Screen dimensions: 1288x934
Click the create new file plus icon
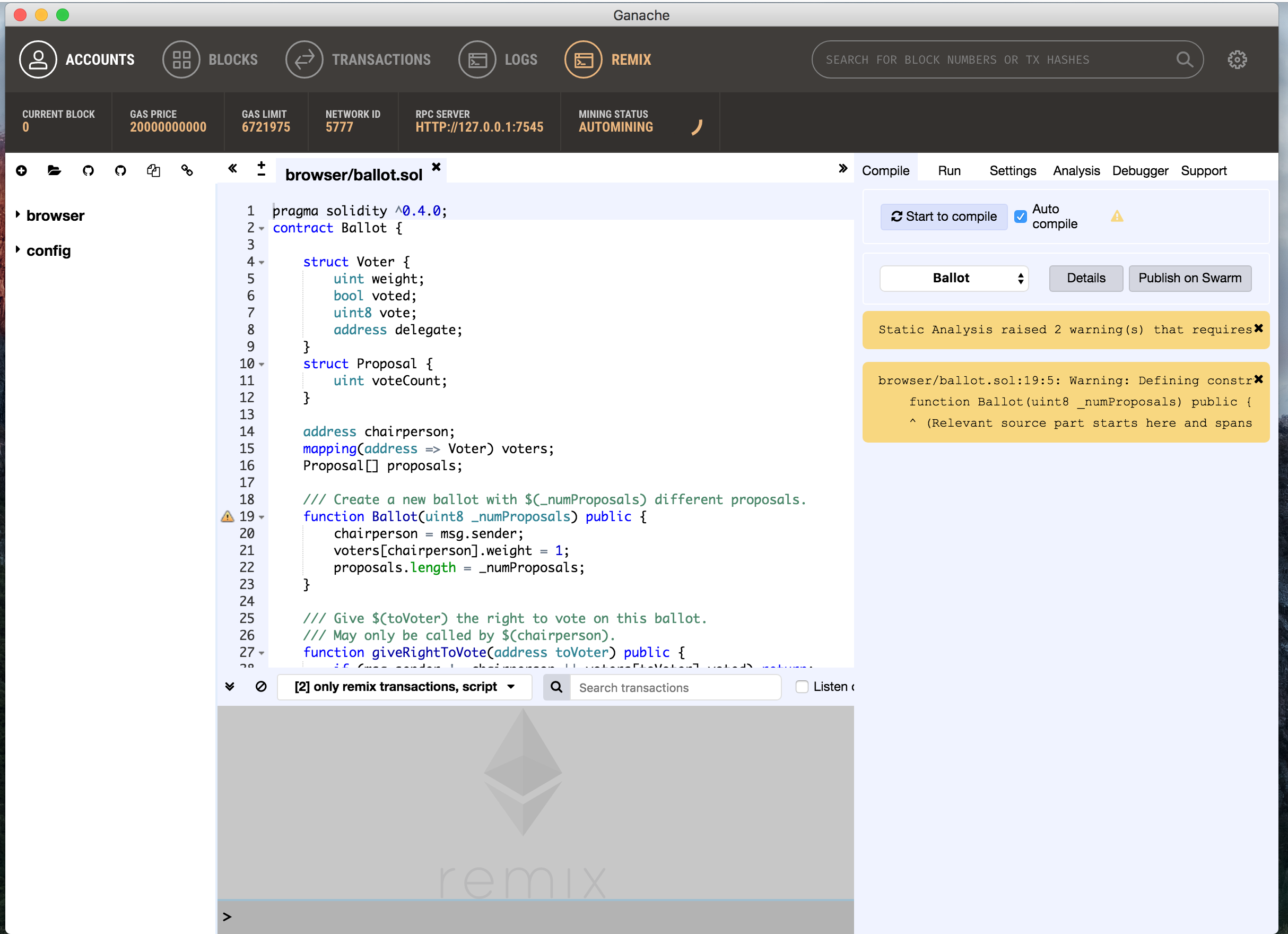pos(22,170)
